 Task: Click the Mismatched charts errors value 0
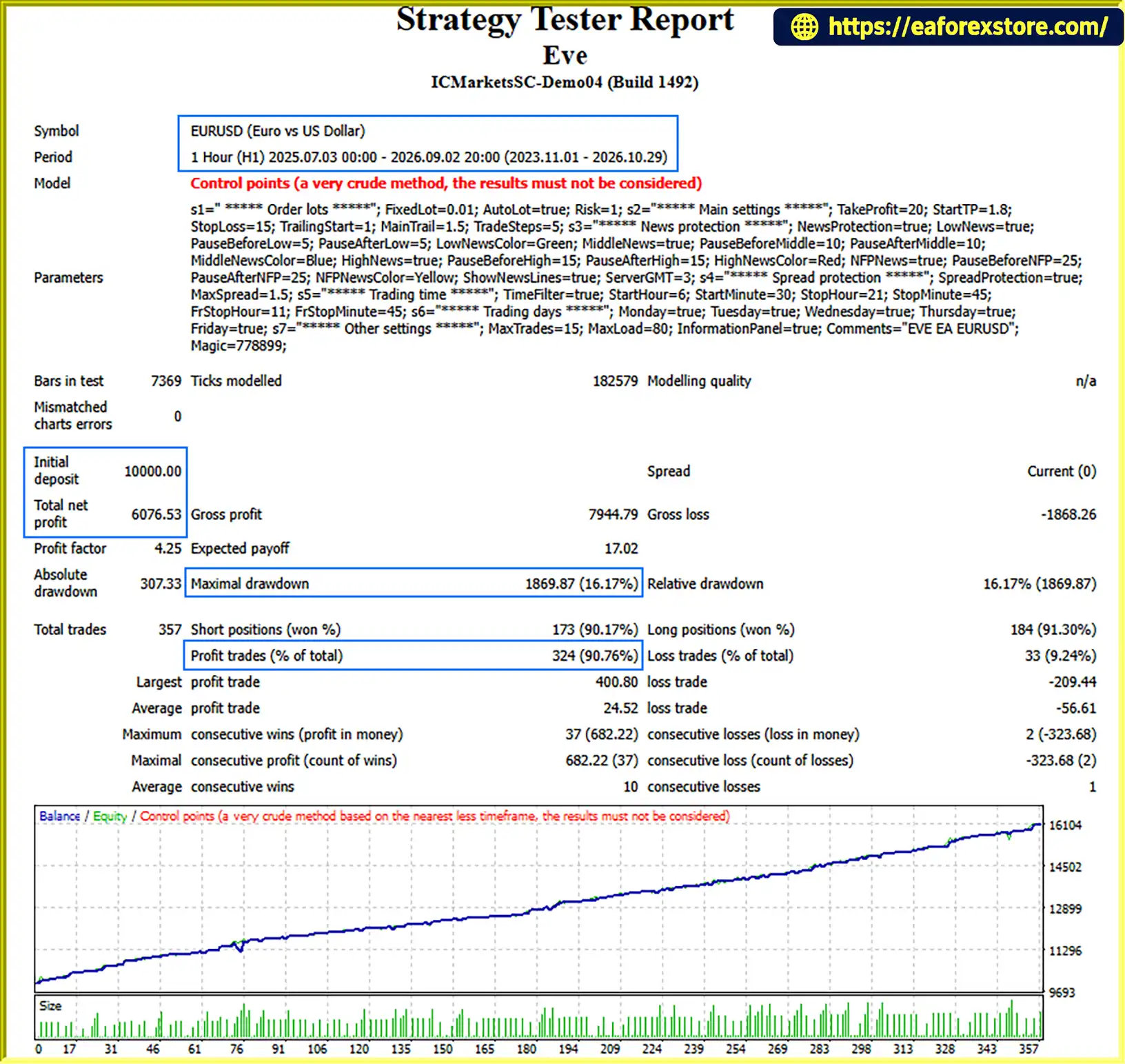178,416
